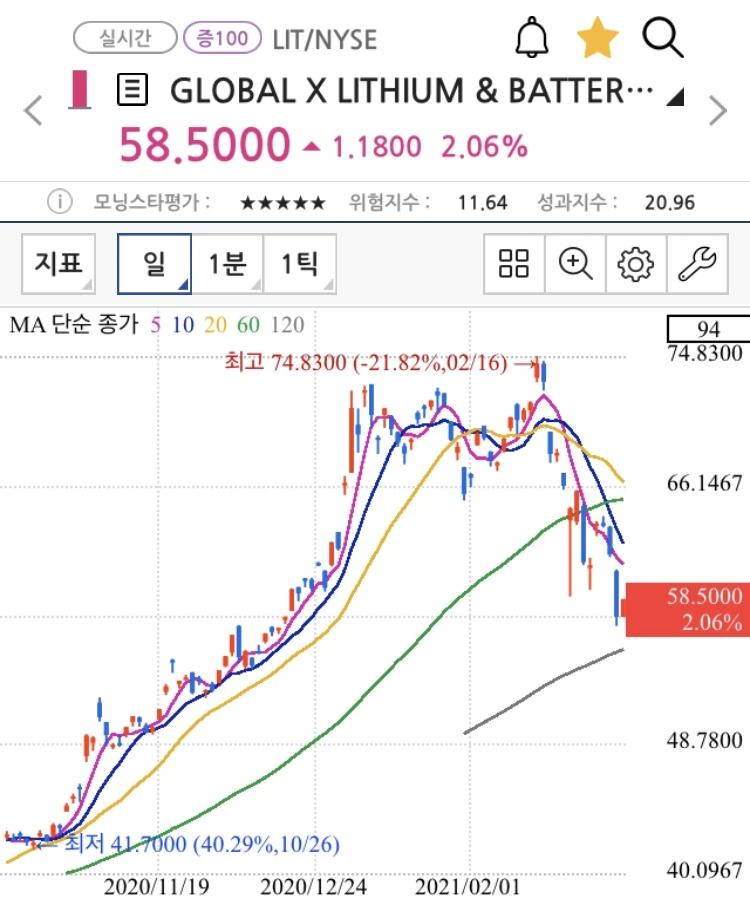Click the five-star Morningstar rating
Image resolution: width=750 pixels, height=901 pixels.
tap(283, 202)
